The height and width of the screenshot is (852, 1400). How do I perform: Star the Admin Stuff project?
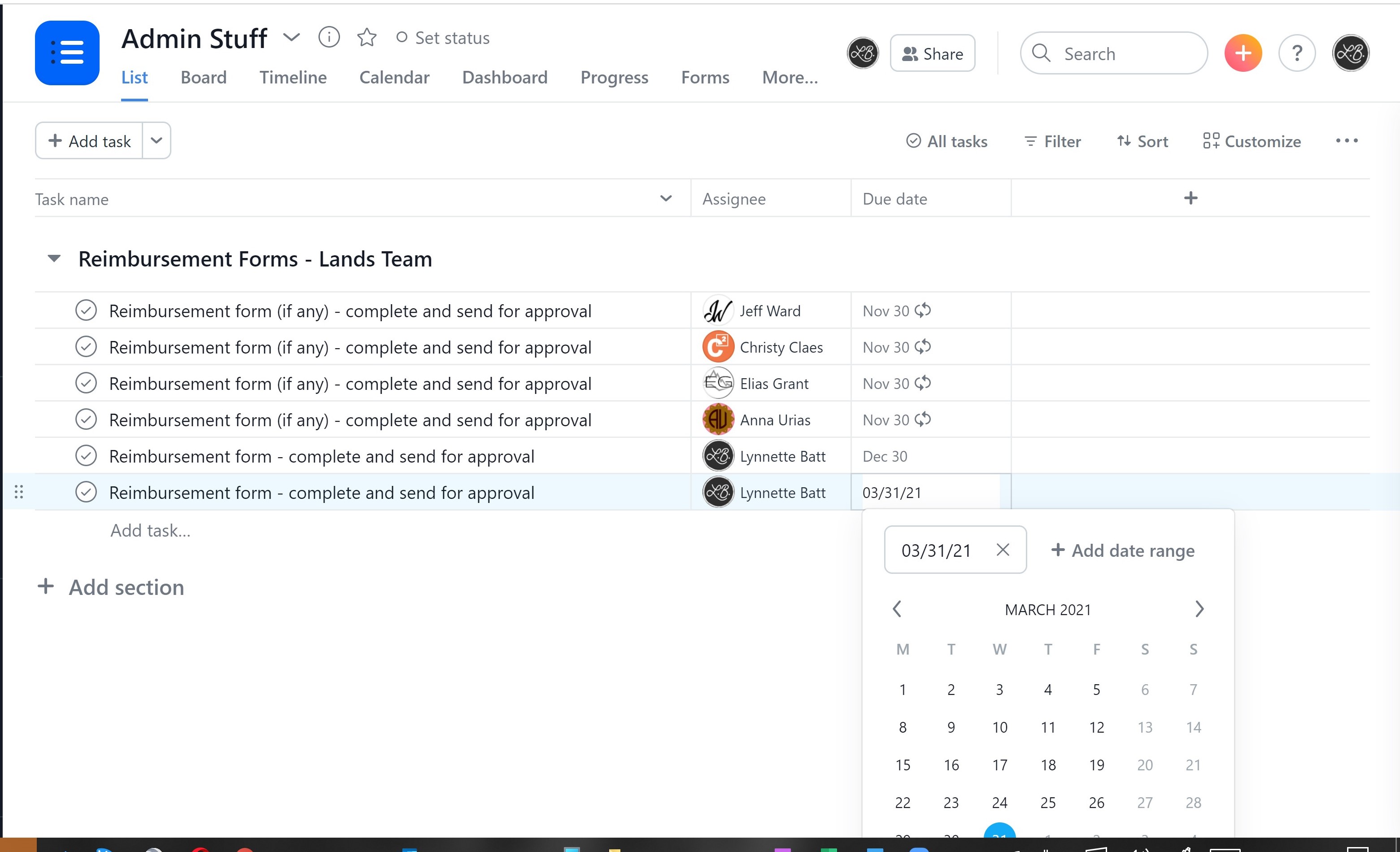click(366, 38)
